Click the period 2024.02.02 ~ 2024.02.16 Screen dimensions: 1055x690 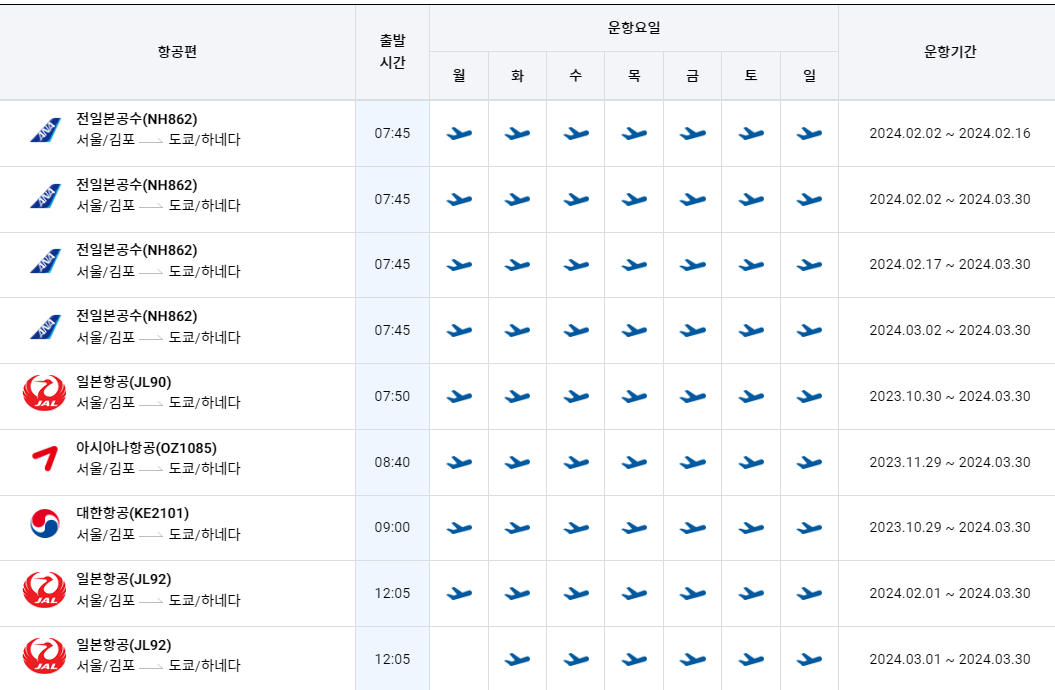[x=949, y=133]
